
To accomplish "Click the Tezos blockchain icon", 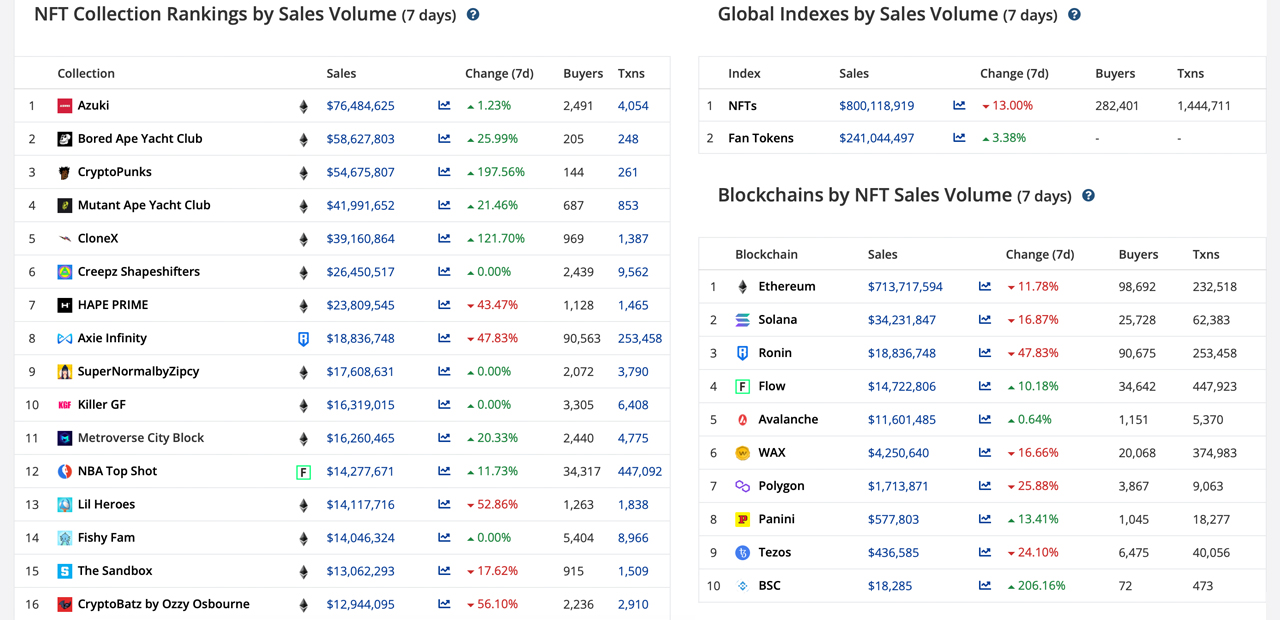I will [741, 552].
